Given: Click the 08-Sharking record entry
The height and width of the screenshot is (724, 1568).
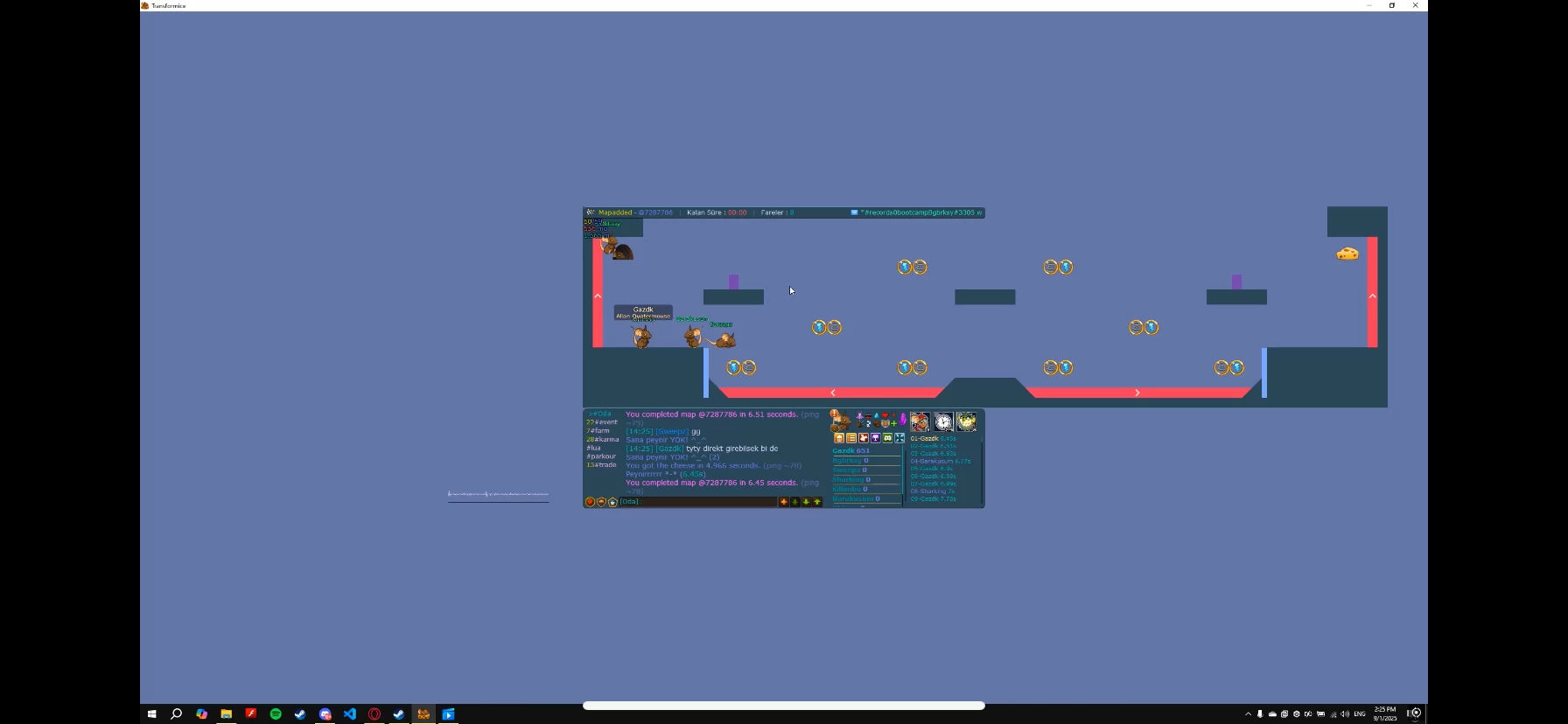Looking at the screenshot, I should click(x=934, y=491).
